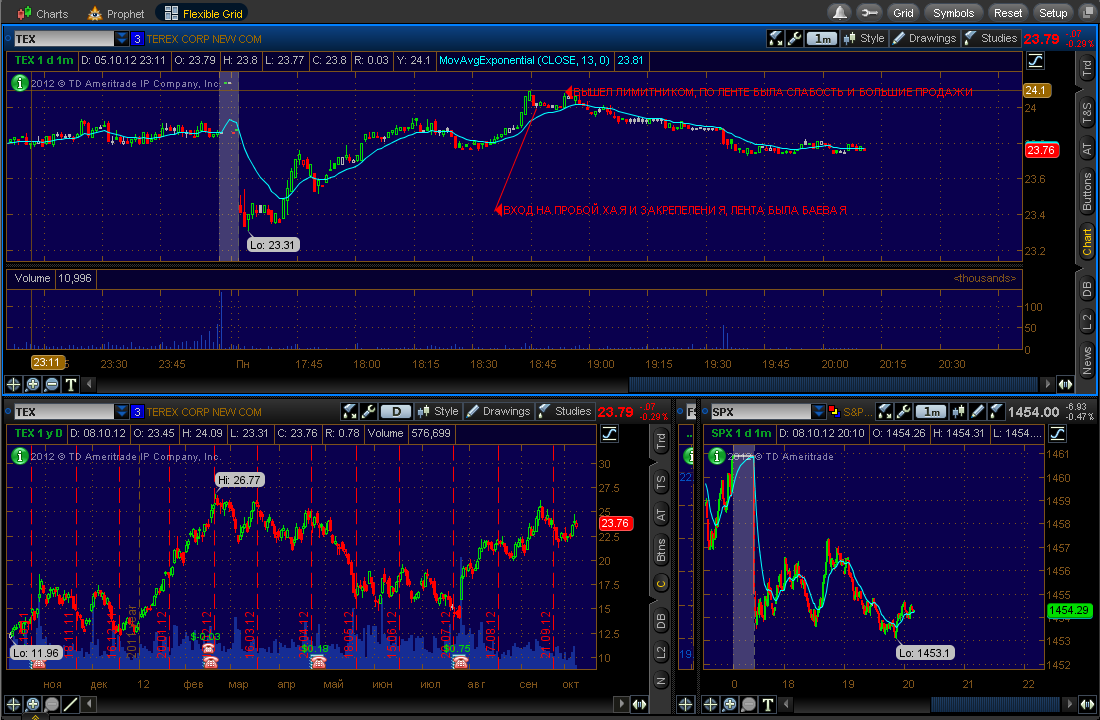Toggle the DB side panel on upper chart
1100x720 pixels.
1087,288
